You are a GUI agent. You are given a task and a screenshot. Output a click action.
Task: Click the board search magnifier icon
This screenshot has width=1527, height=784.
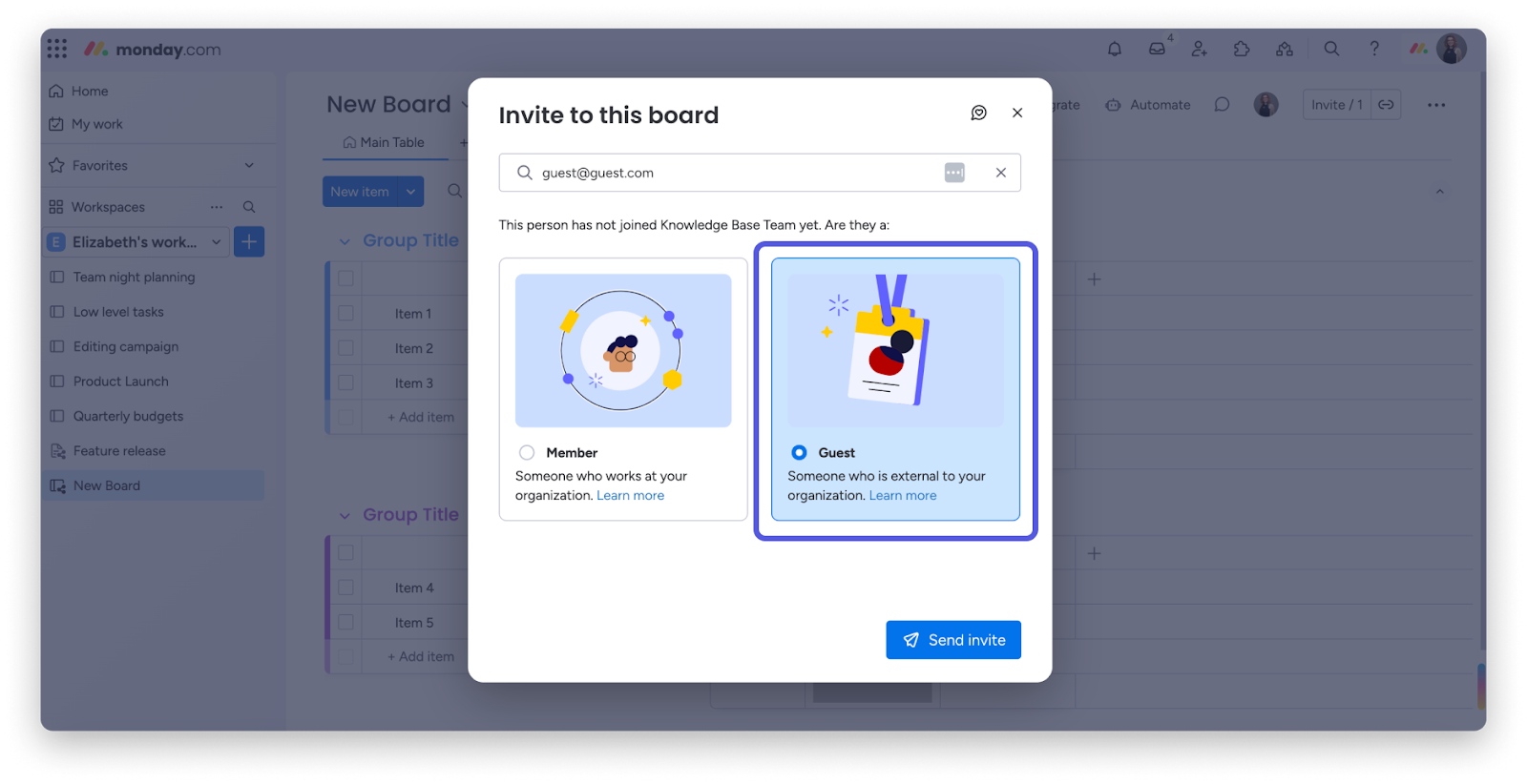tap(454, 191)
